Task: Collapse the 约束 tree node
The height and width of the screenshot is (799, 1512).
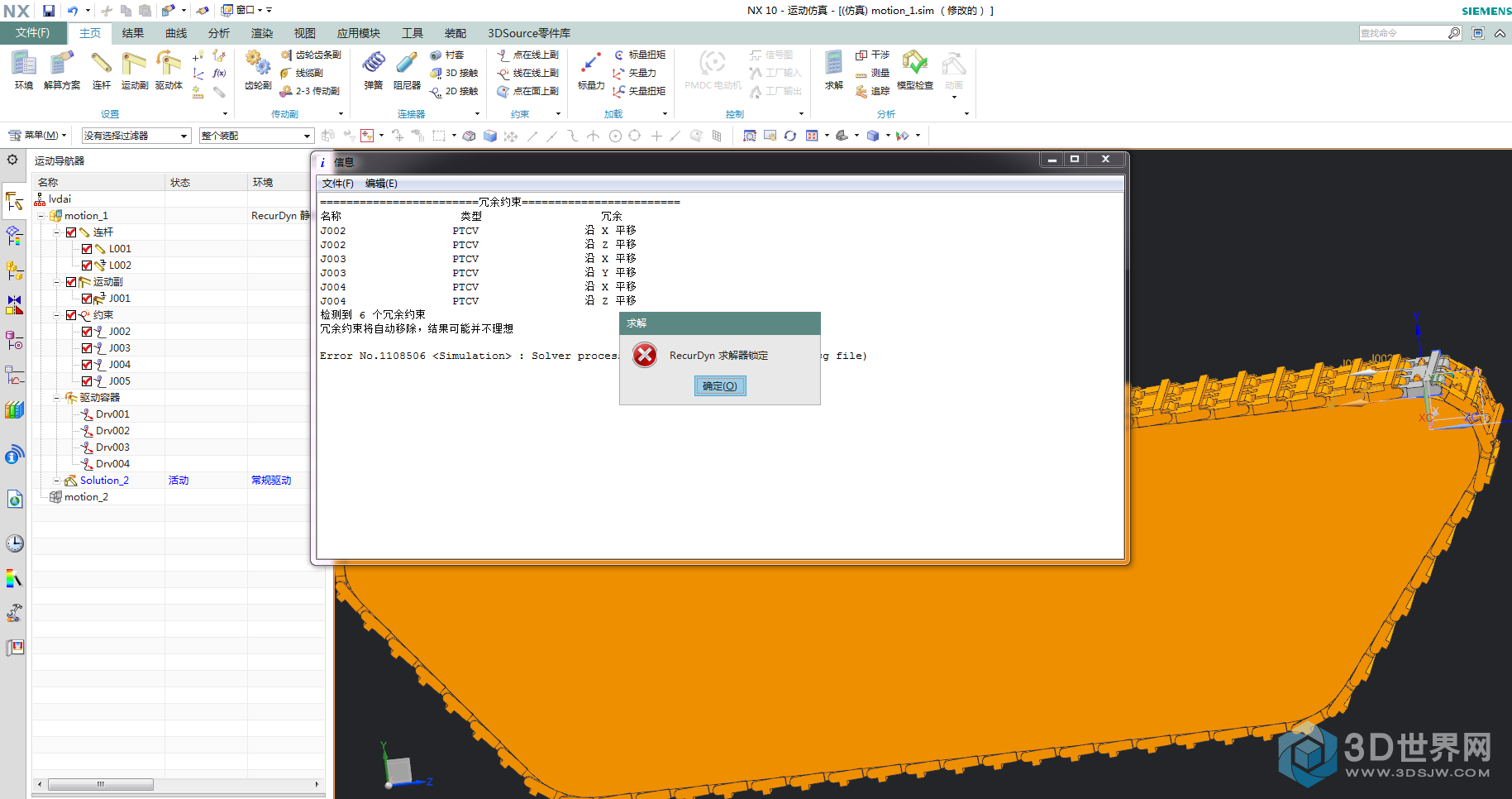Action: [x=56, y=315]
